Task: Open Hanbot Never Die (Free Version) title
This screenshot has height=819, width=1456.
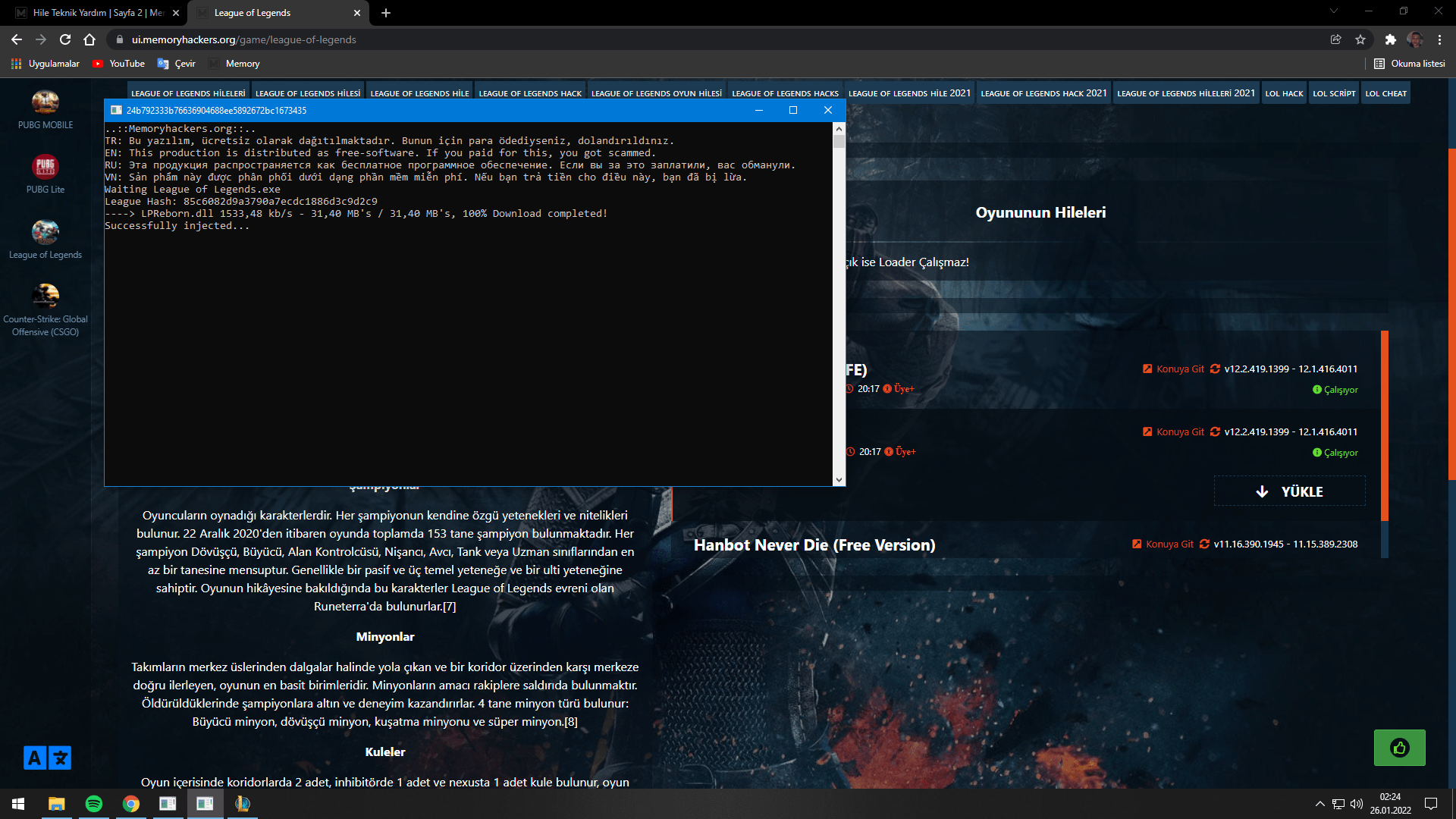Action: pos(814,544)
